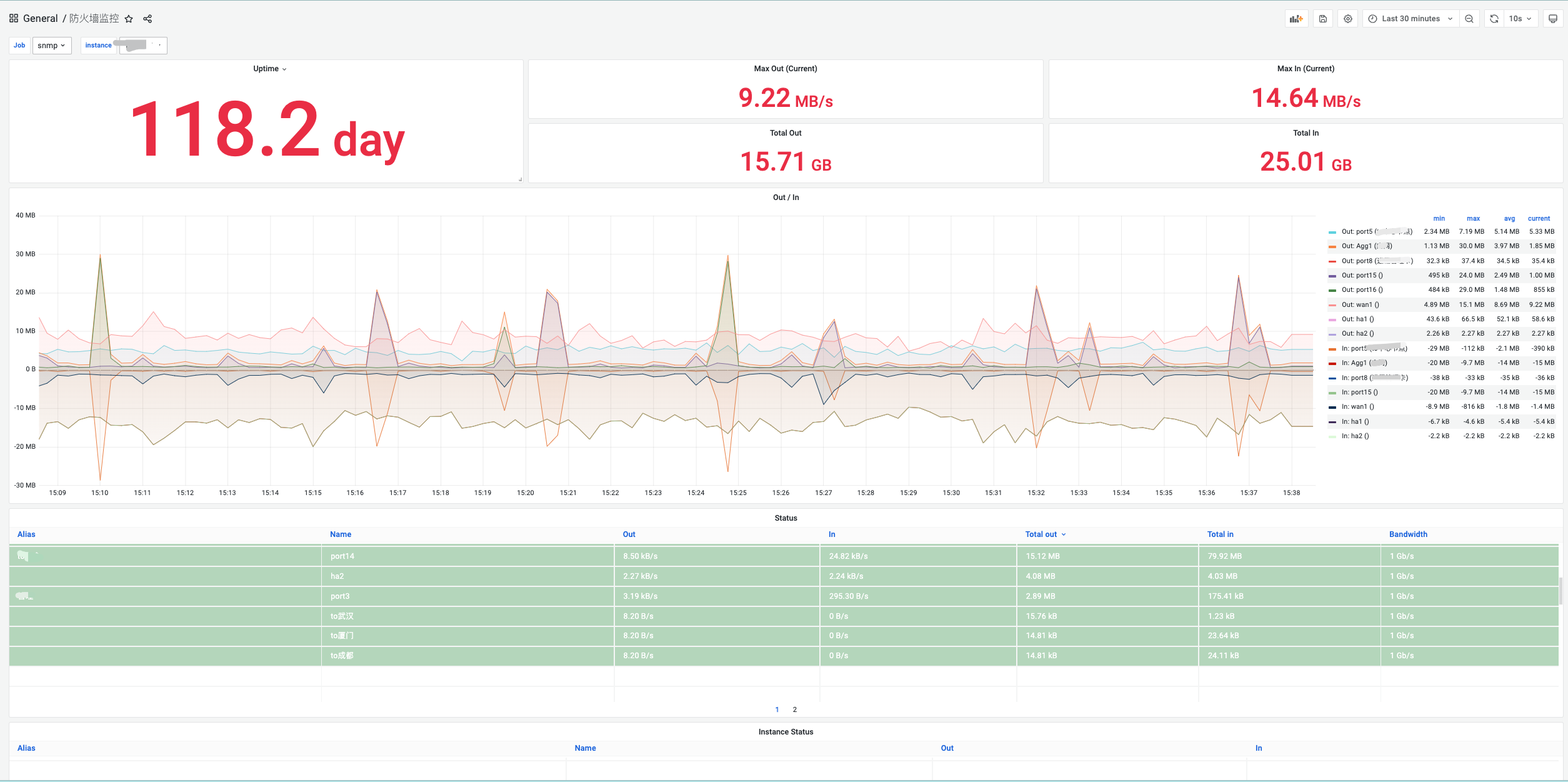Sort legend by avg column
Viewport: 1568px width, 782px height.
coord(1509,219)
